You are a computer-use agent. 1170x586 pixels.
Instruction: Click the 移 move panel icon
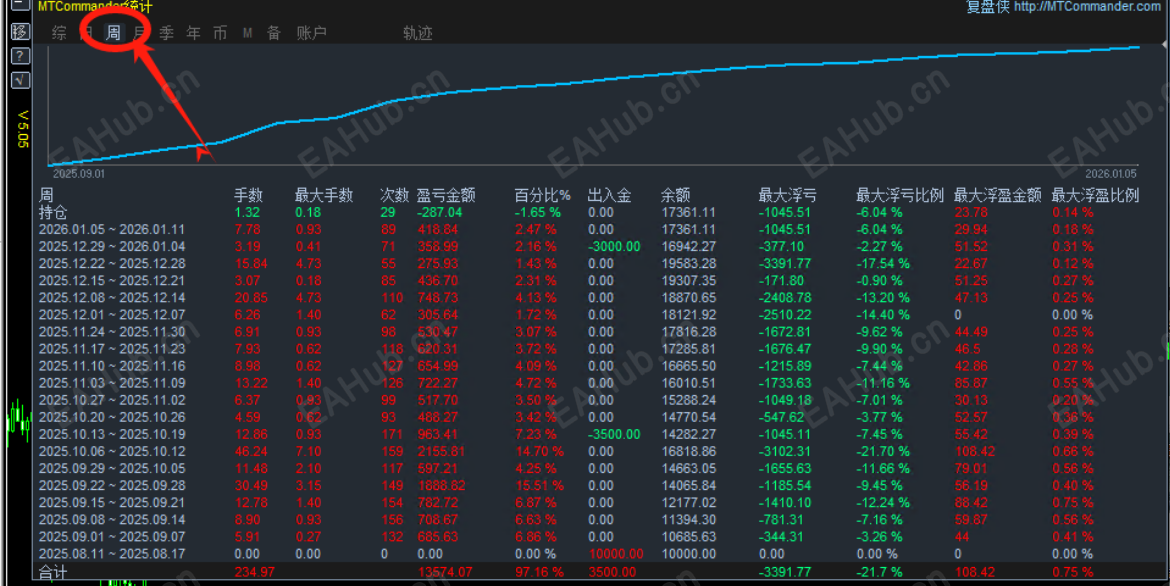20,31
